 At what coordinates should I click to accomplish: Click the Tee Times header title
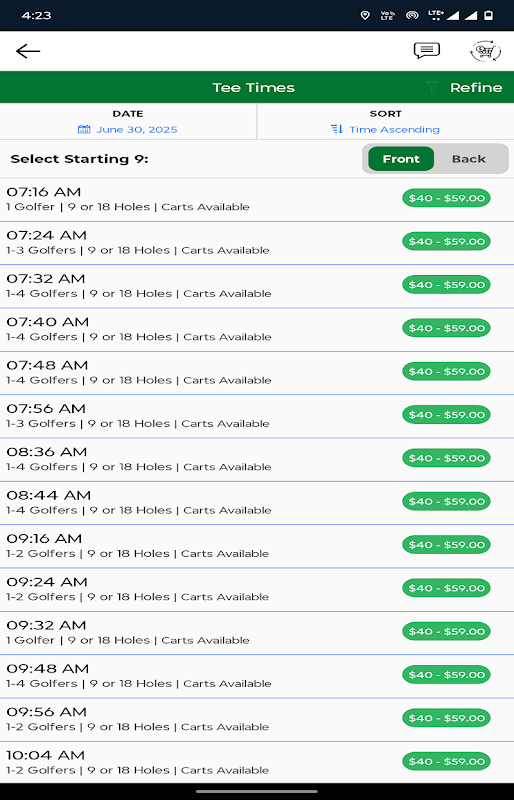[x=254, y=87]
